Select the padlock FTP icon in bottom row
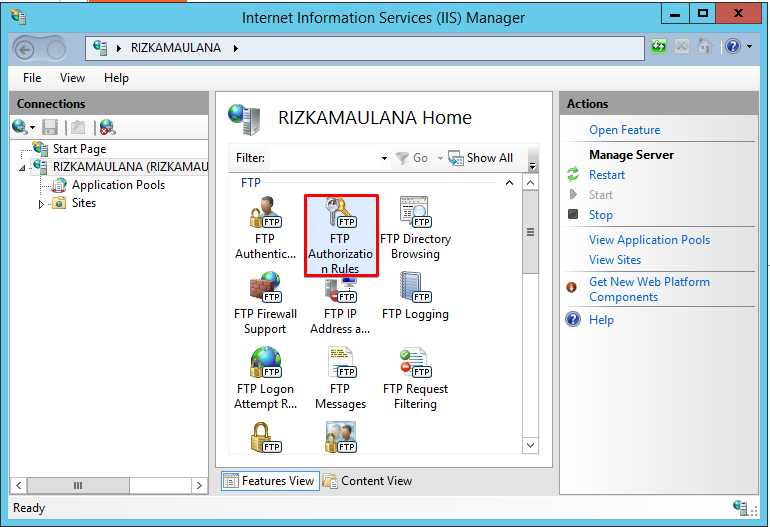This screenshot has height=527, width=770. tap(265, 437)
